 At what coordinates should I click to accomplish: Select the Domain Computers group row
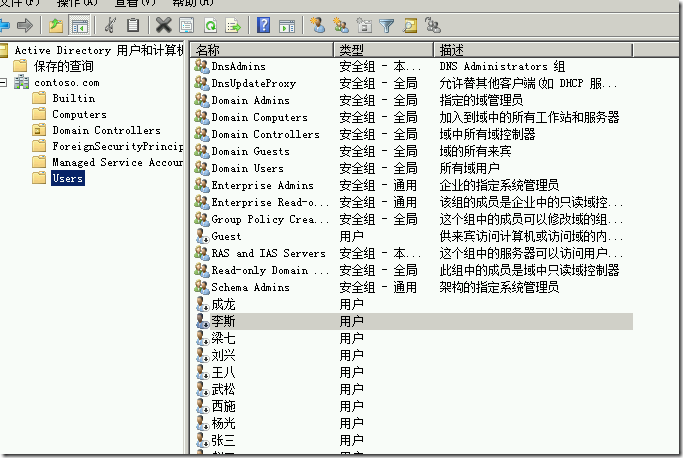click(x=413, y=117)
